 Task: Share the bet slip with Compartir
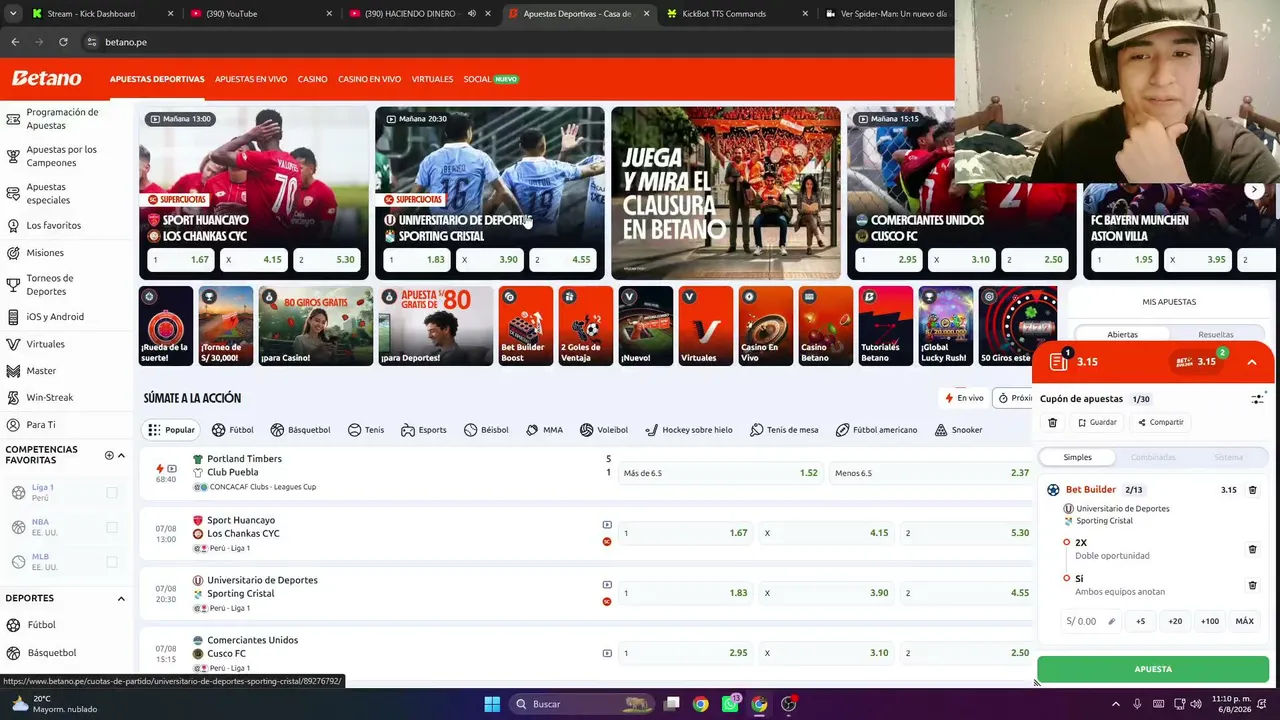pyautogui.click(x=1160, y=423)
